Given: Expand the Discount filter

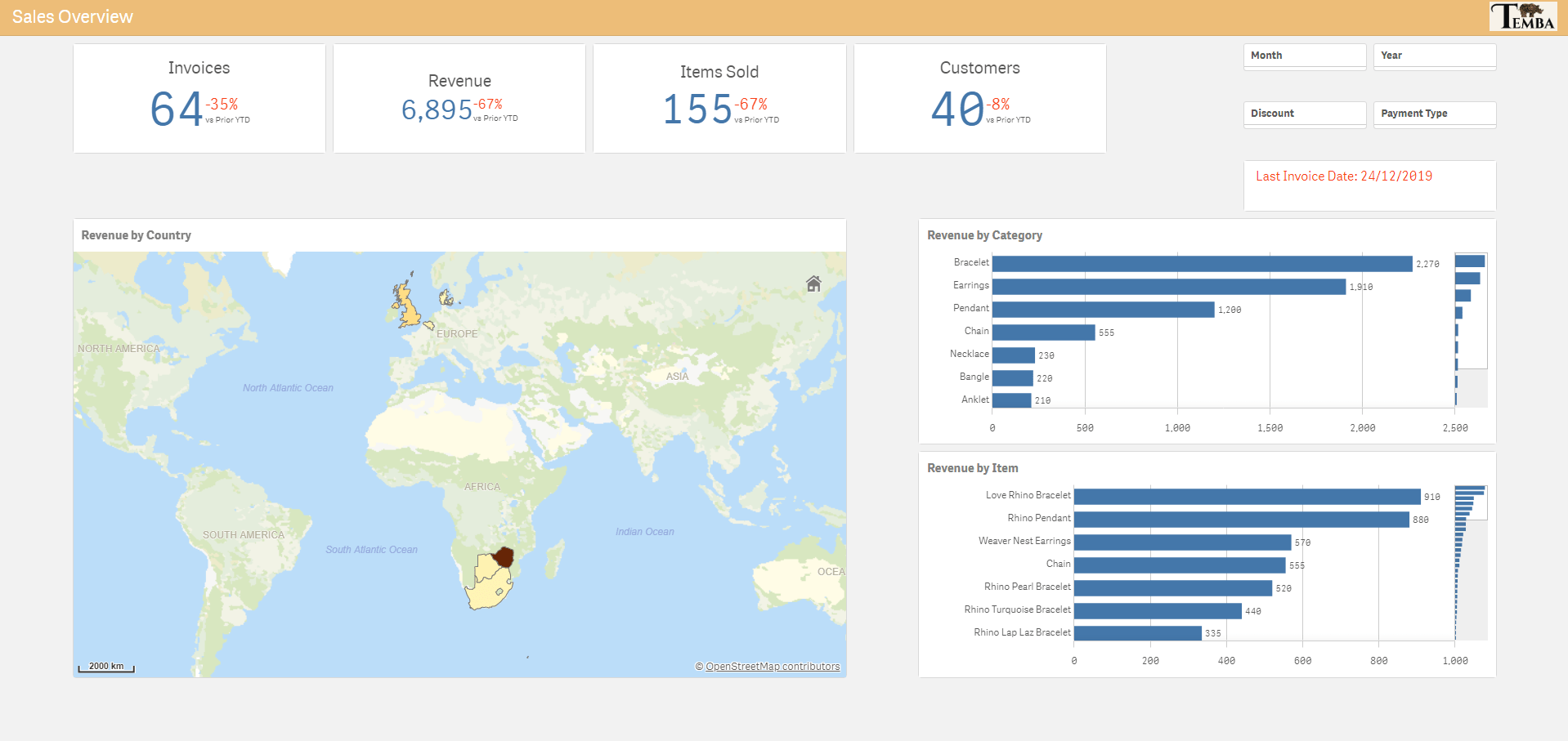Looking at the screenshot, I should (1304, 114).
